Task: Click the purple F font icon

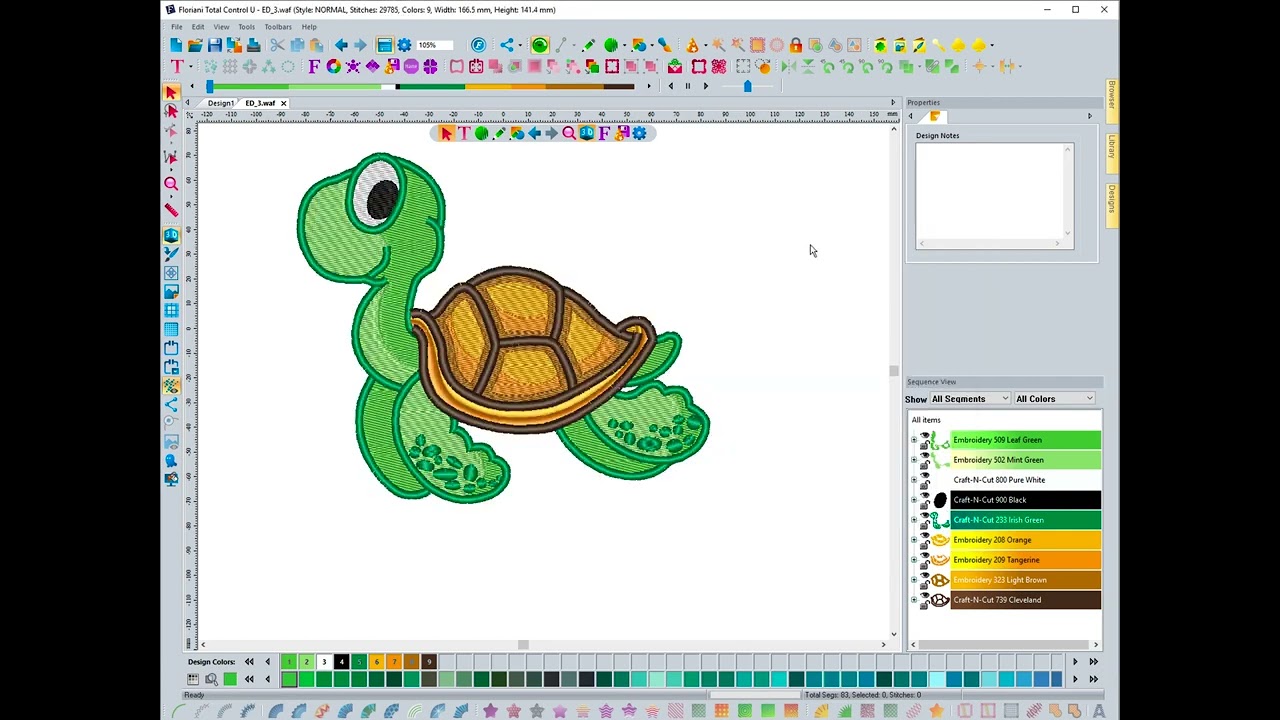Action: click(x=314, y=67)
